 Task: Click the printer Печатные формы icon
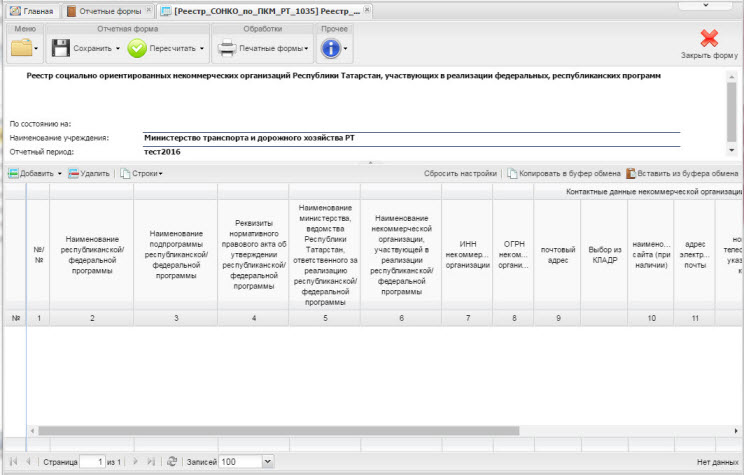click(226, 48)
